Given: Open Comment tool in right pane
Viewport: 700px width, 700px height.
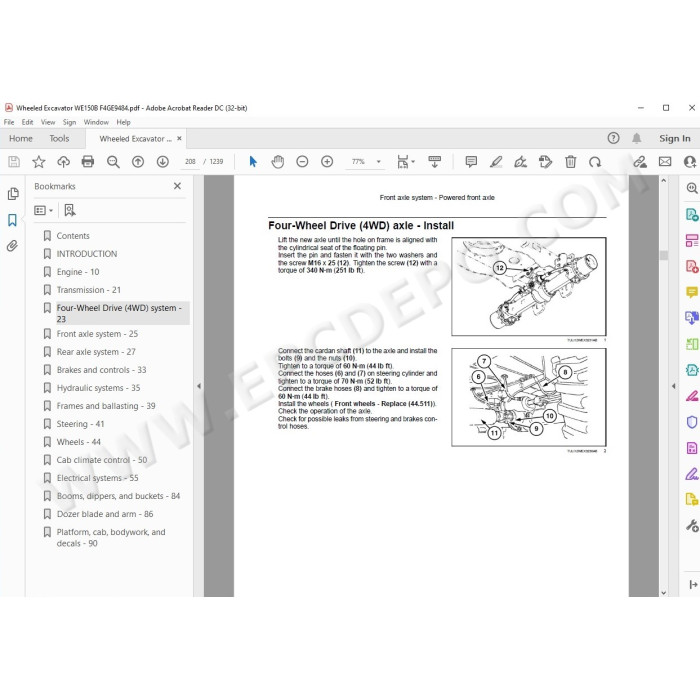Looking at the screenshot, I should (x=692, y=292).
